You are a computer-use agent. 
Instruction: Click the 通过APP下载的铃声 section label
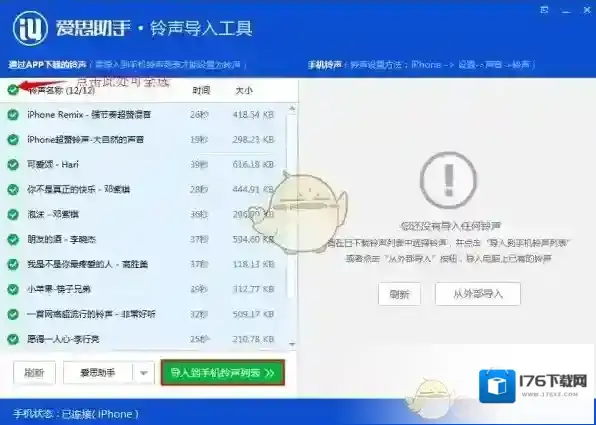click(x=48, y=65)
